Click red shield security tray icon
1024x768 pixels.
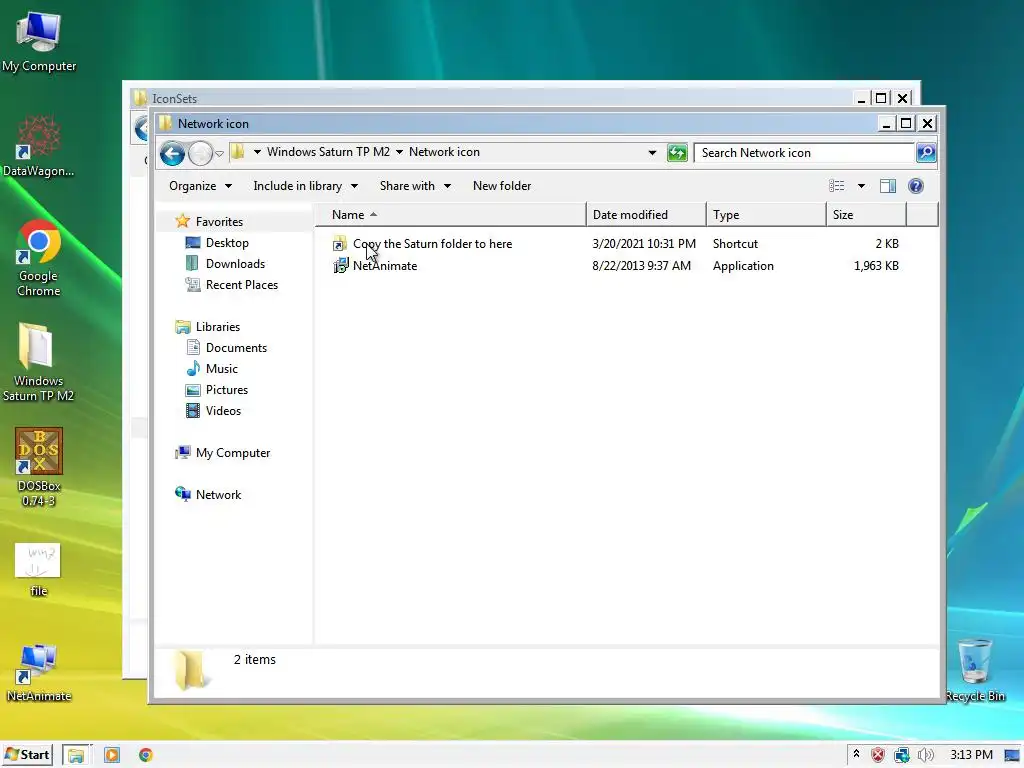click(x=878, y=756)
